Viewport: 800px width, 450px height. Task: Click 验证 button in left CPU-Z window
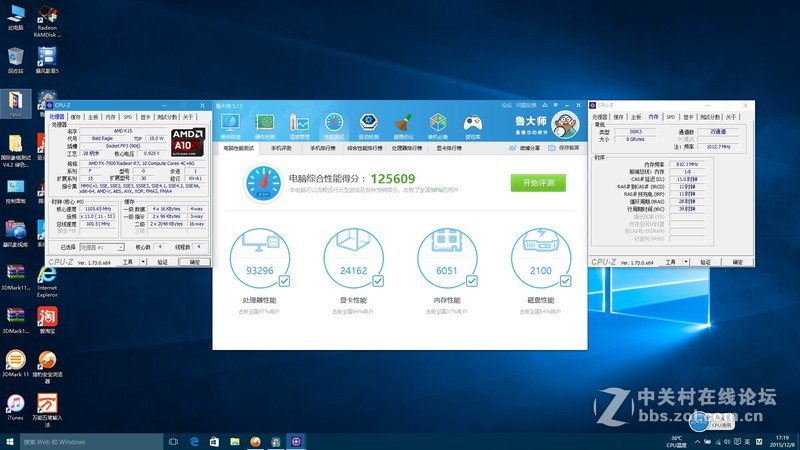162,262
